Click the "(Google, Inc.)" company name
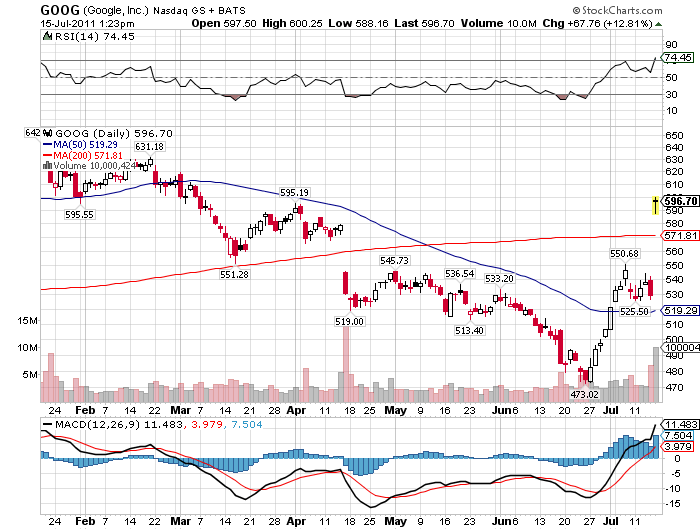 (x=116, y=10)
